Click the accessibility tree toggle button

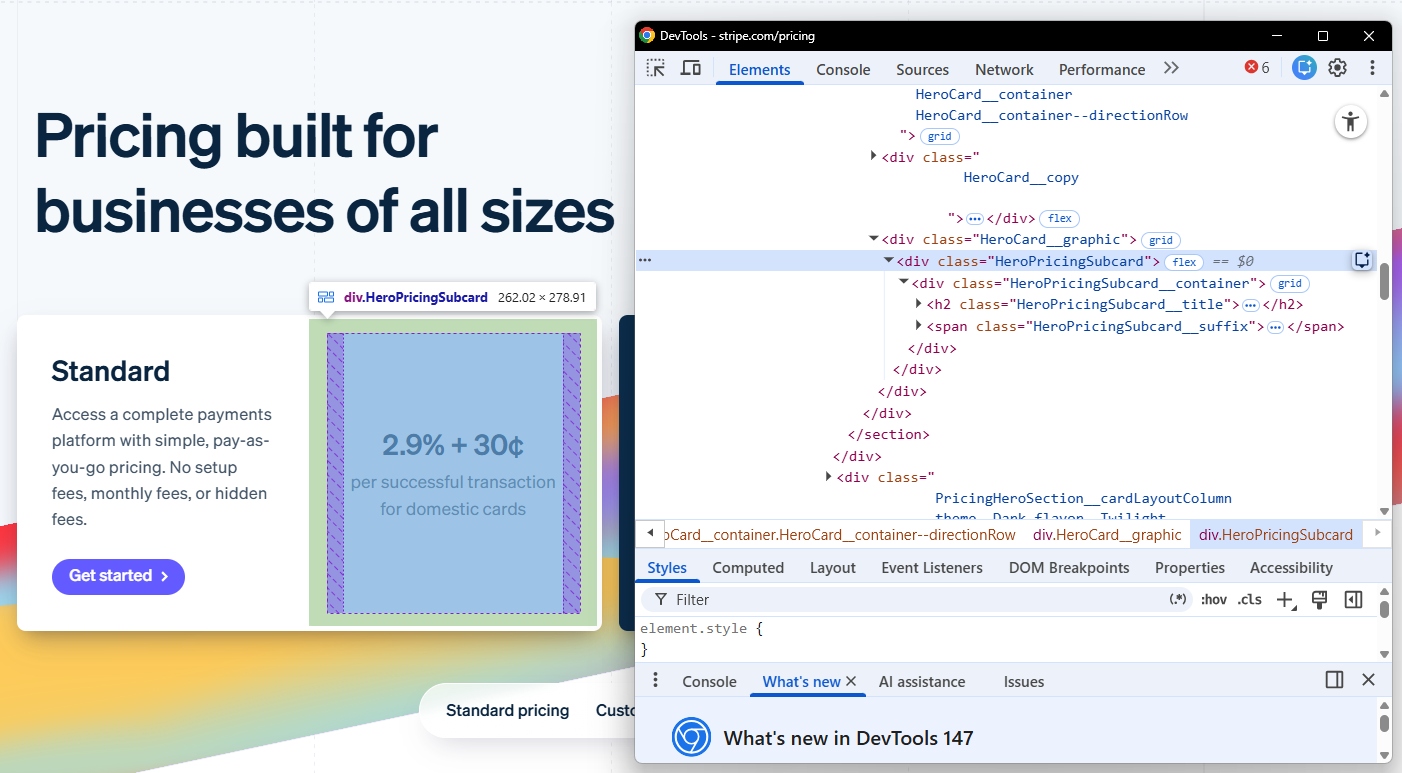(x=1351, y=122)
